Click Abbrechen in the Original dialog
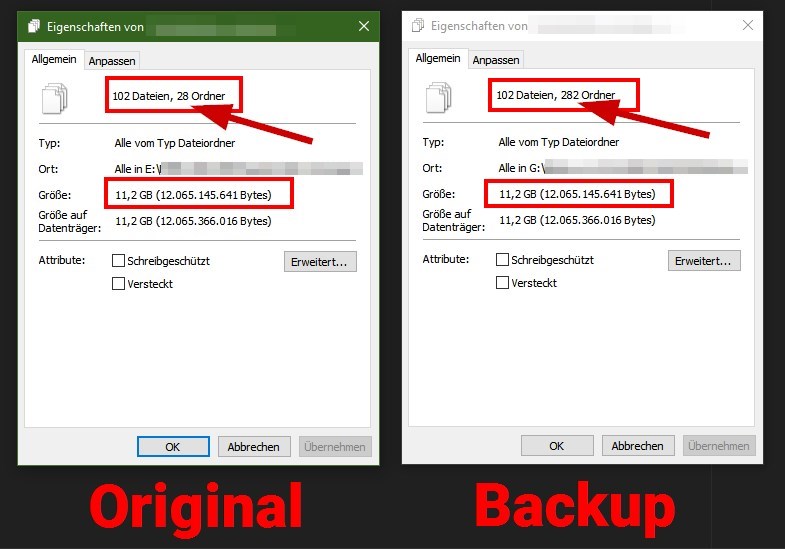 point(254,447)
